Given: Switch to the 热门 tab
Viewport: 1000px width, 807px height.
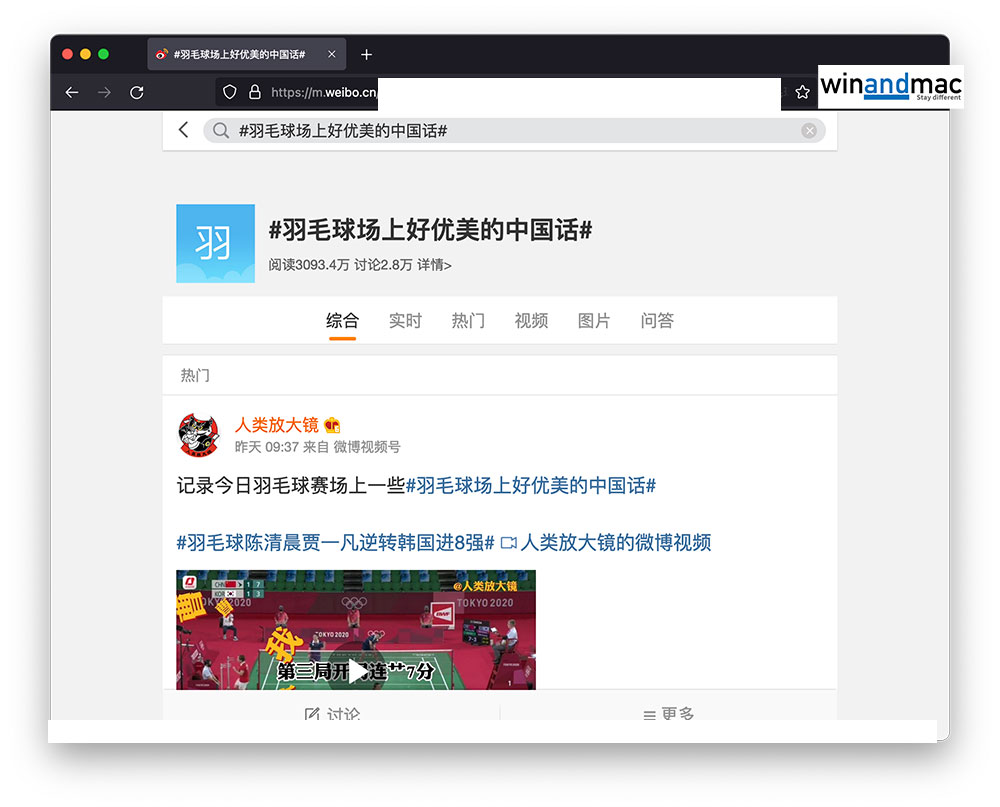Looking at the screenshot, I should 468,321.
